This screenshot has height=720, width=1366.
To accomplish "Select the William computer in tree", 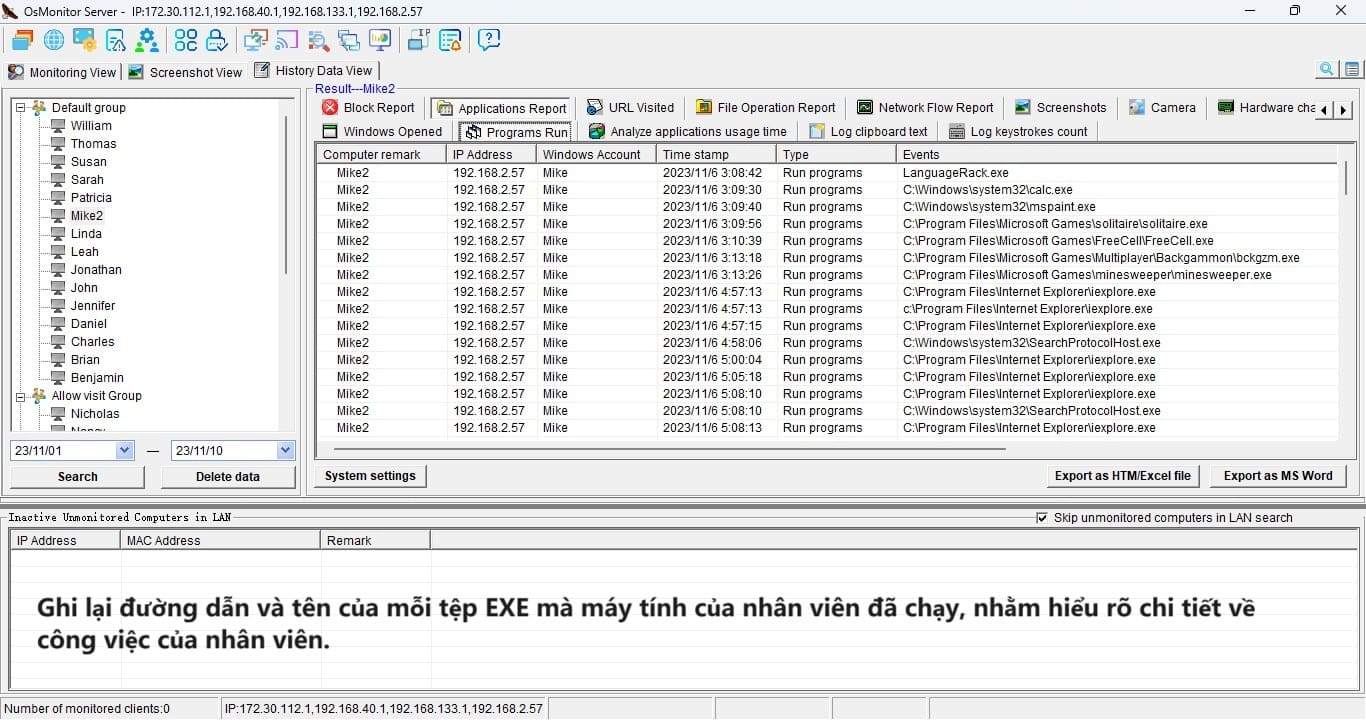I will tap(91, 126).
